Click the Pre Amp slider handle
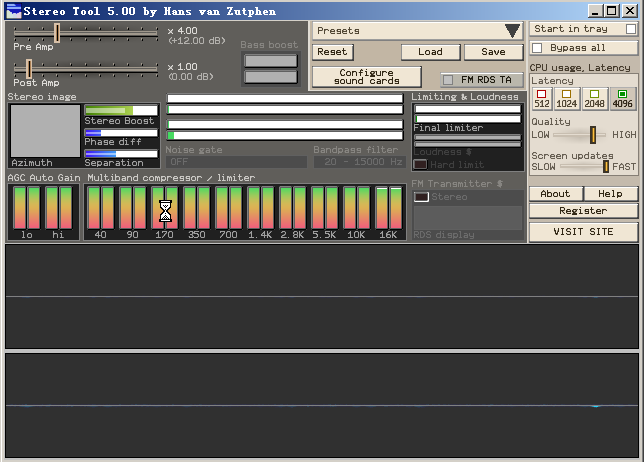Screen dimensions: 644x462 click(57, 33)
